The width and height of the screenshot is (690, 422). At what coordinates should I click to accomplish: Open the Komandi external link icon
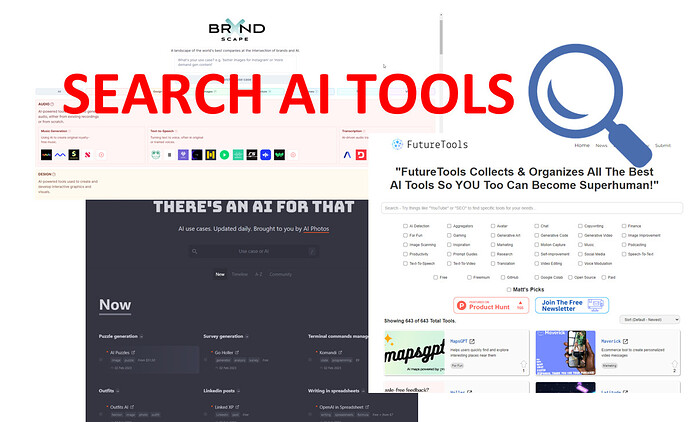click(x=340, y=352)
